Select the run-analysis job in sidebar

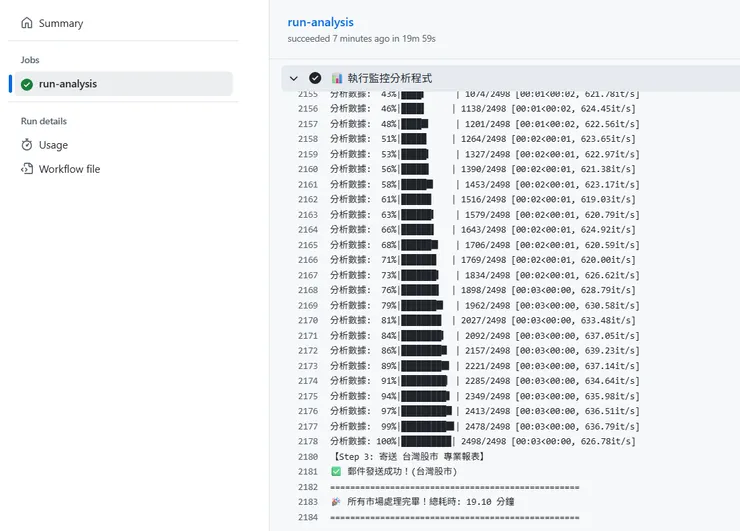pyautogui.click(x=124, y=84)
